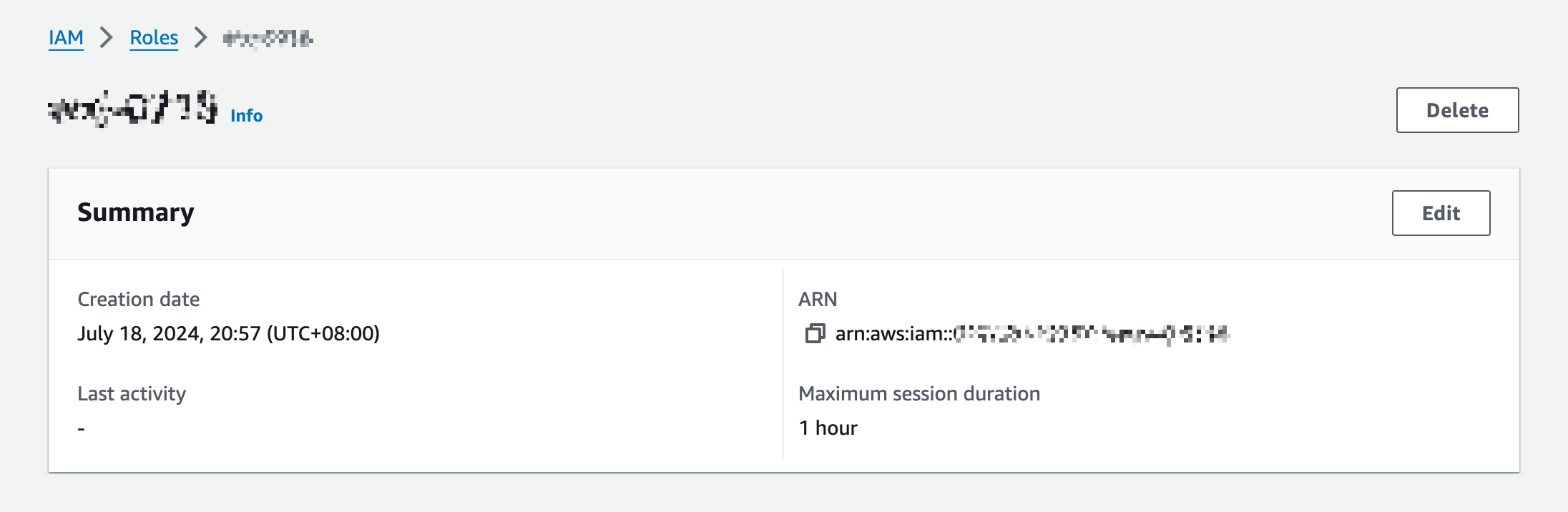This screenshot has width=1568, height=512.
Task: Open the IAM breadcrumb link
Action: [x=66, y=37]
